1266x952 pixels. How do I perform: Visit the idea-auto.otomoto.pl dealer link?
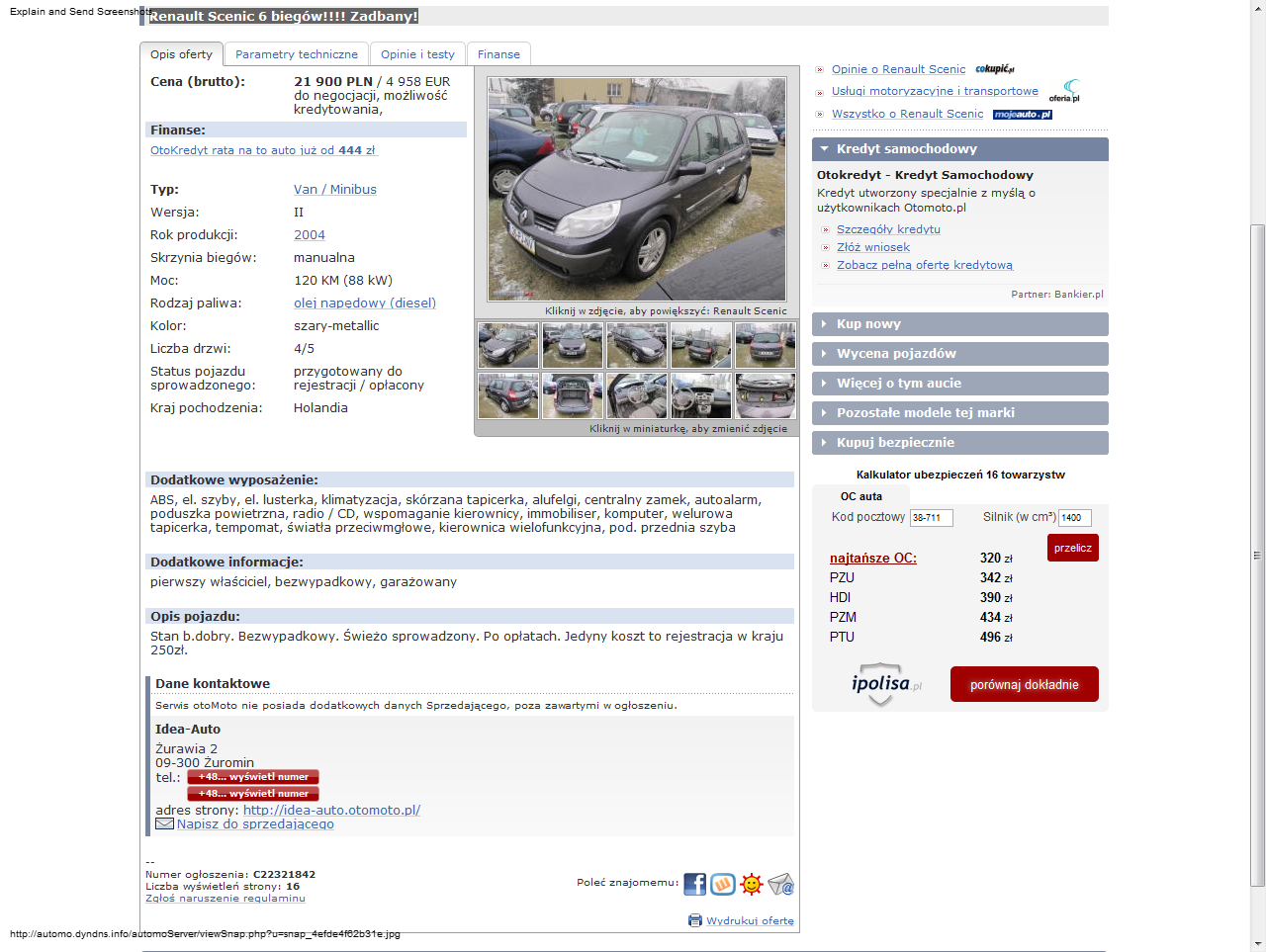tap(332, 810)
